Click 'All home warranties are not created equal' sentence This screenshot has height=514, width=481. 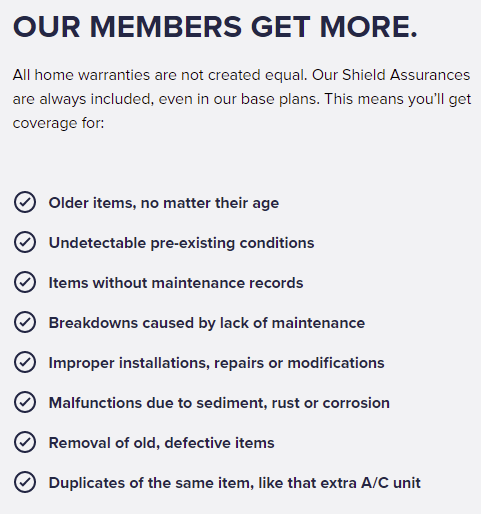pyautogui.click(x=160, y=75)
